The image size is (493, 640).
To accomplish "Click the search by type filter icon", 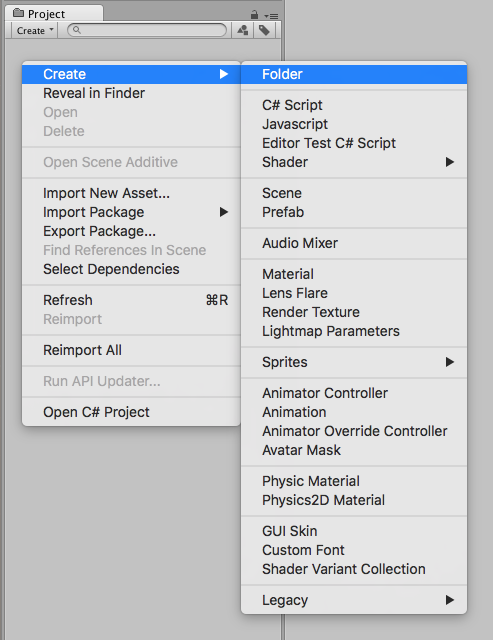I will (x=243, y=30).
